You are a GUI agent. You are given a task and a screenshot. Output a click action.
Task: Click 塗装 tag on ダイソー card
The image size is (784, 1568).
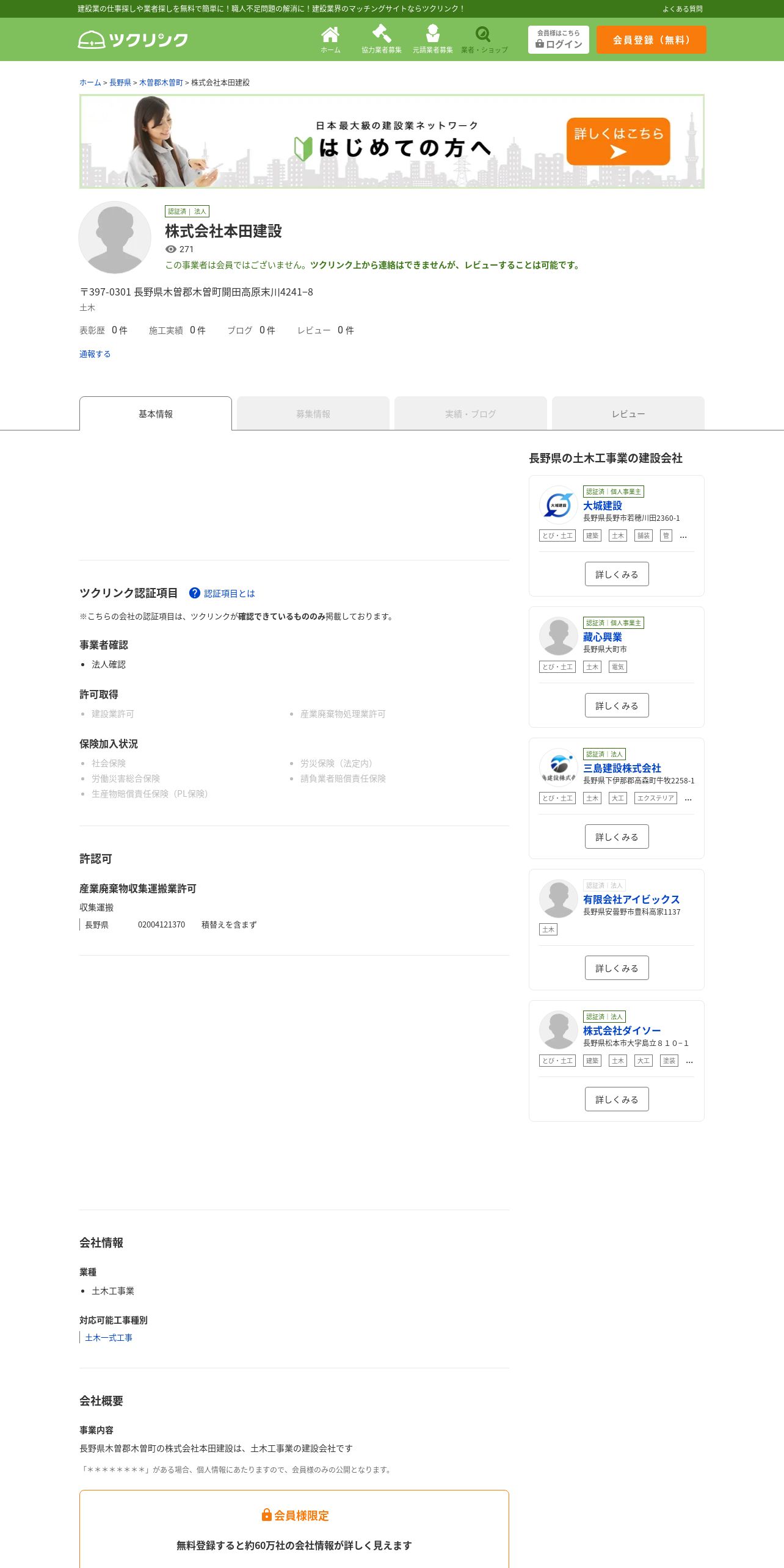[x=669, y=1061]
